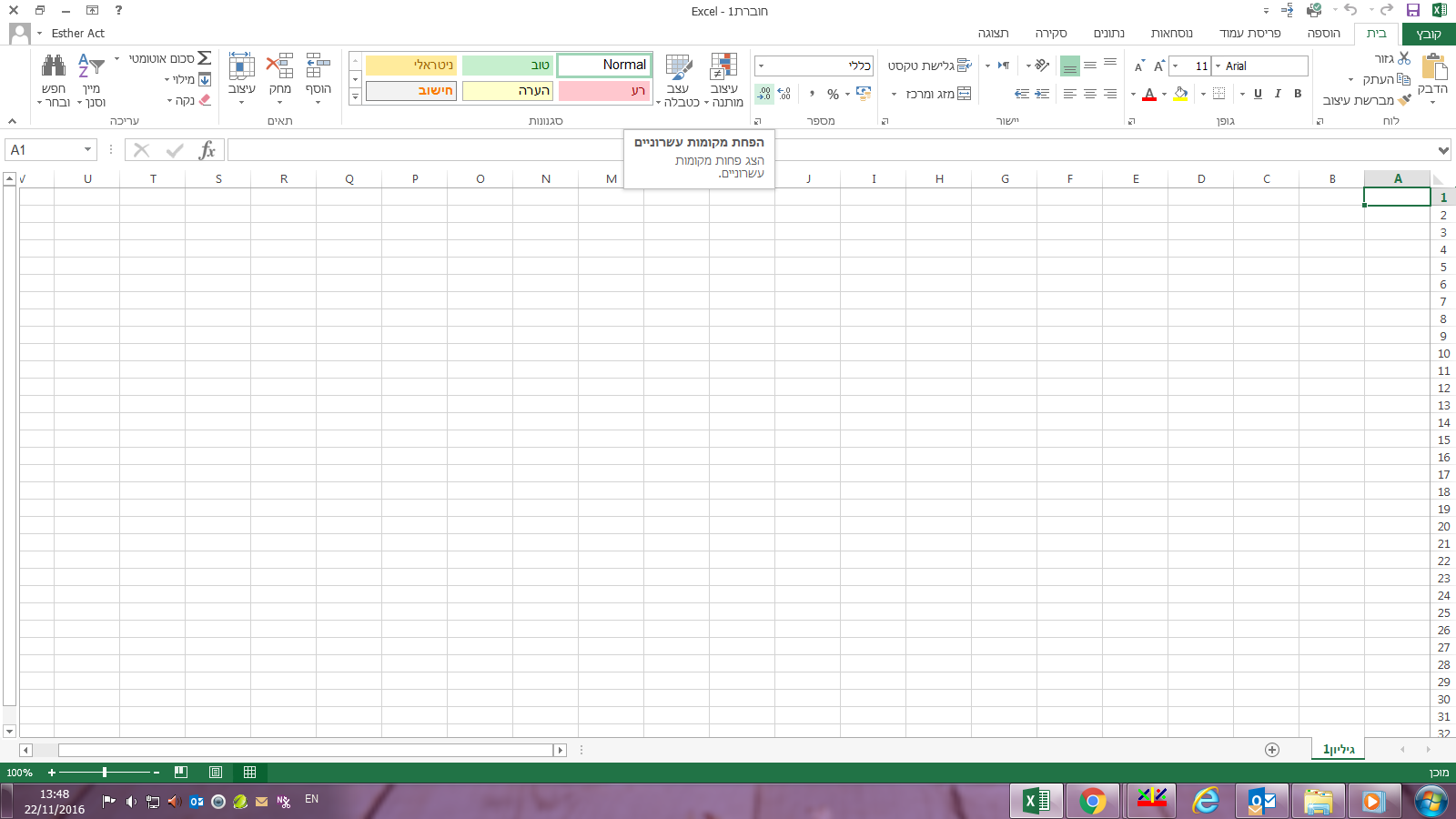Click the Insert cells (הוסף) icon
The height and width of the screenshot is (819, 1456).
click(318, 66)
